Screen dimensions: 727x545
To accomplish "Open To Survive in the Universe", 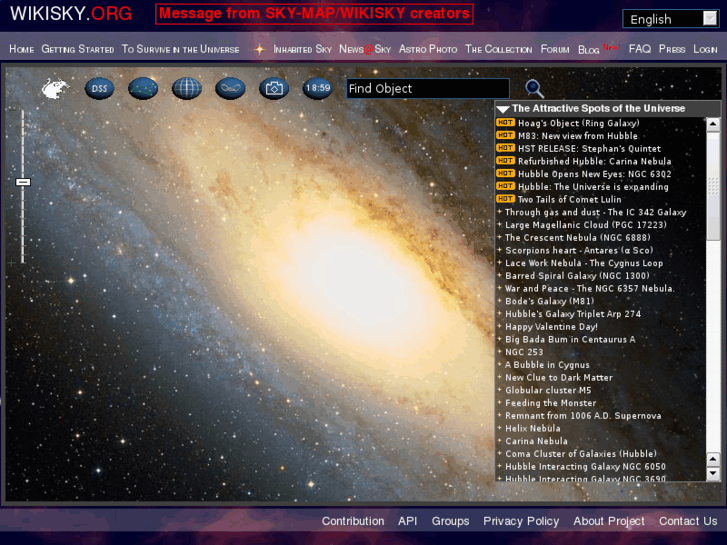I will [x=180, y=49].
